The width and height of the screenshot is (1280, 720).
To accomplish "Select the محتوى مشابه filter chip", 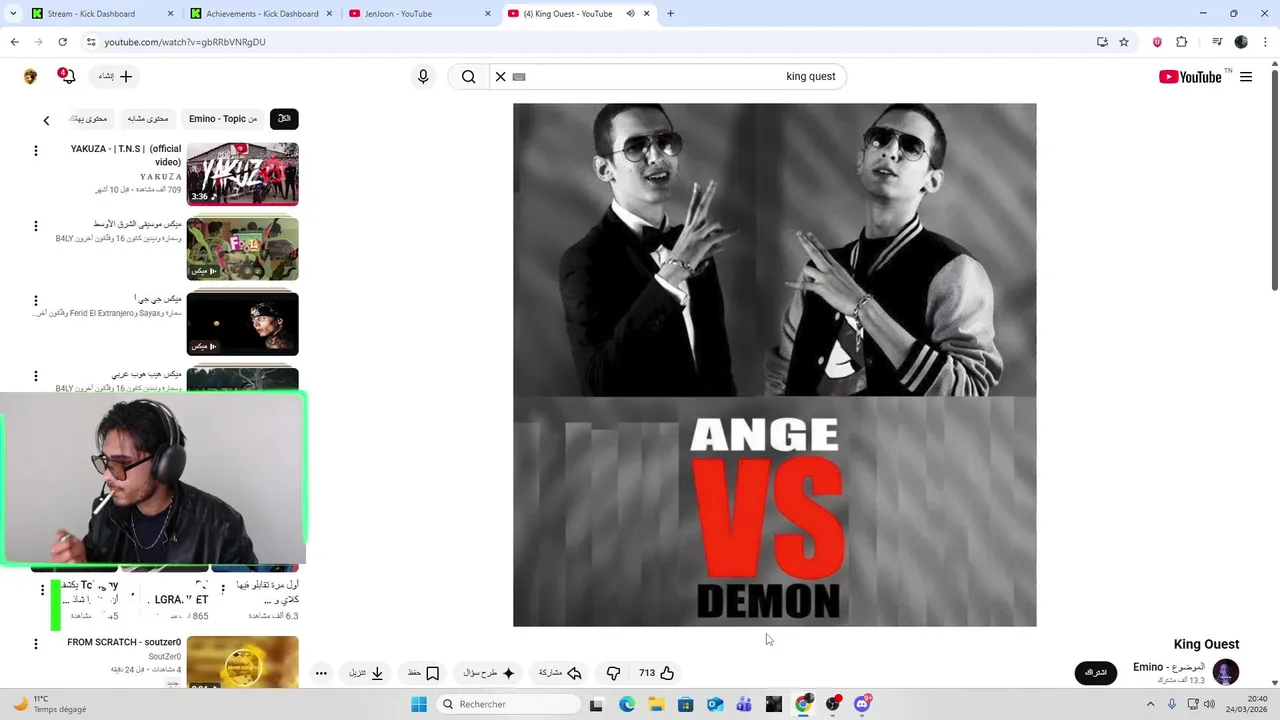I will click(x=148, y=119).
